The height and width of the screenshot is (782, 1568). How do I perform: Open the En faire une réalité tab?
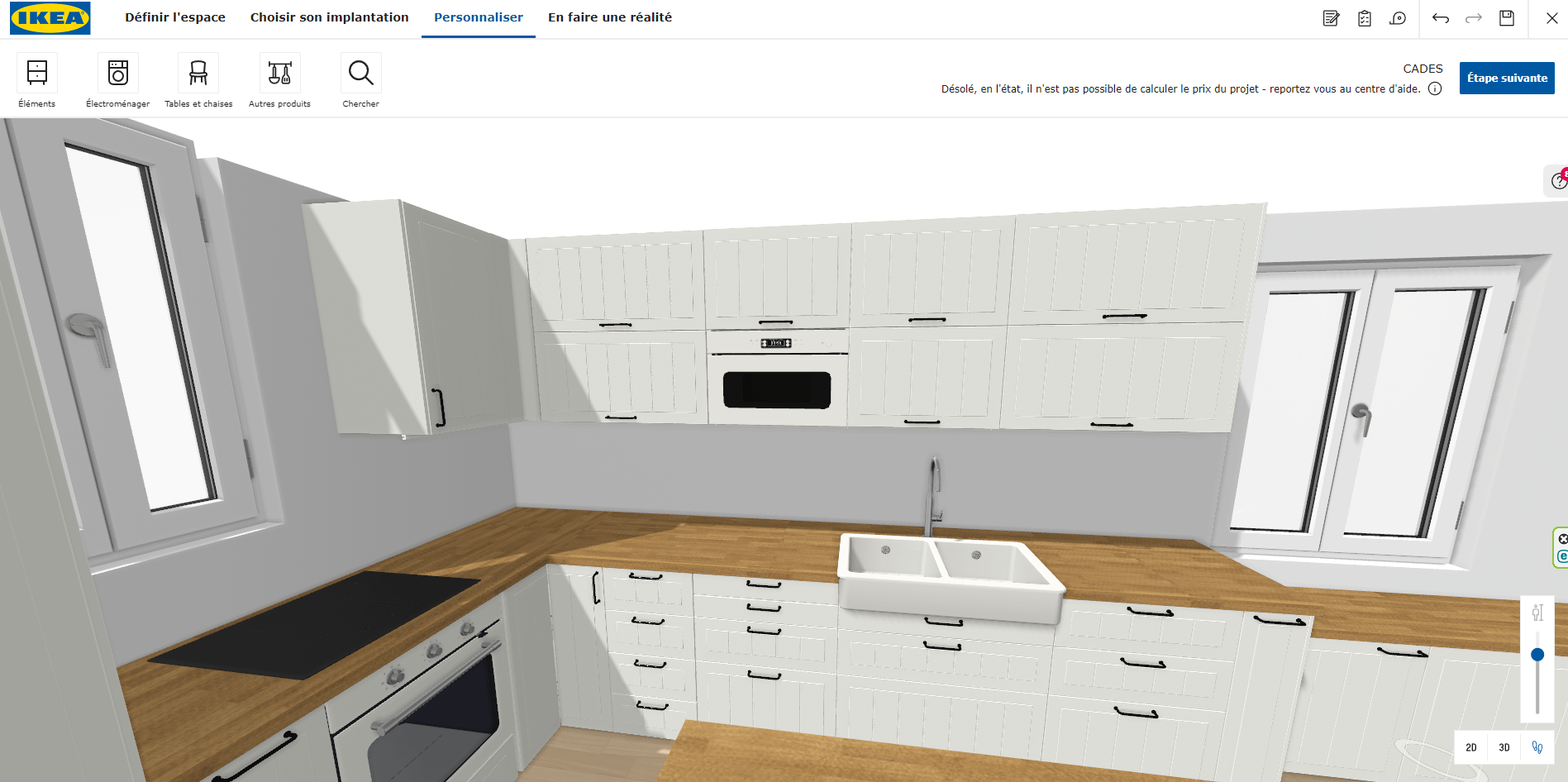610,17
